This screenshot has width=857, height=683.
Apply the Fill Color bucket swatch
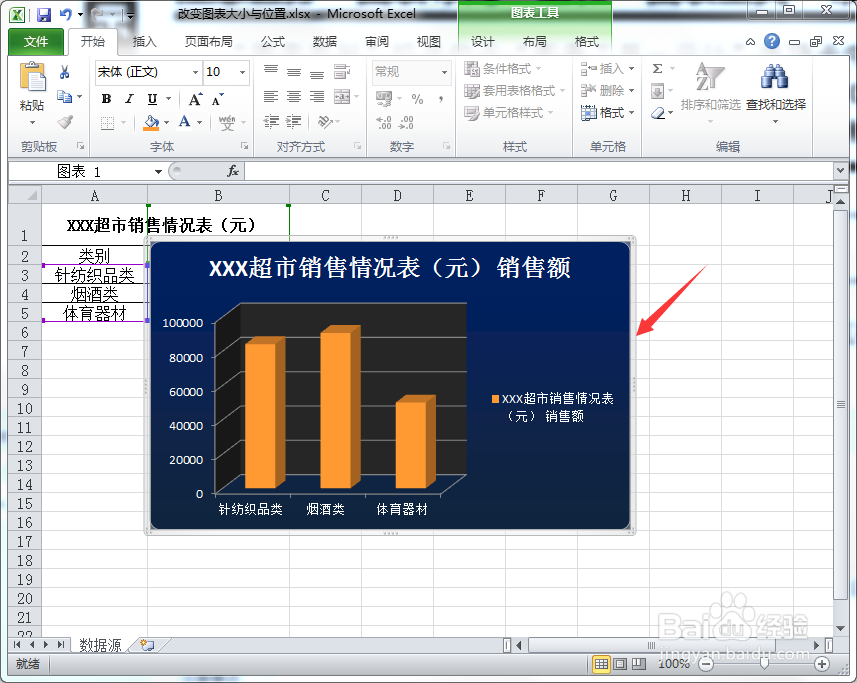[x=151, y=123]
